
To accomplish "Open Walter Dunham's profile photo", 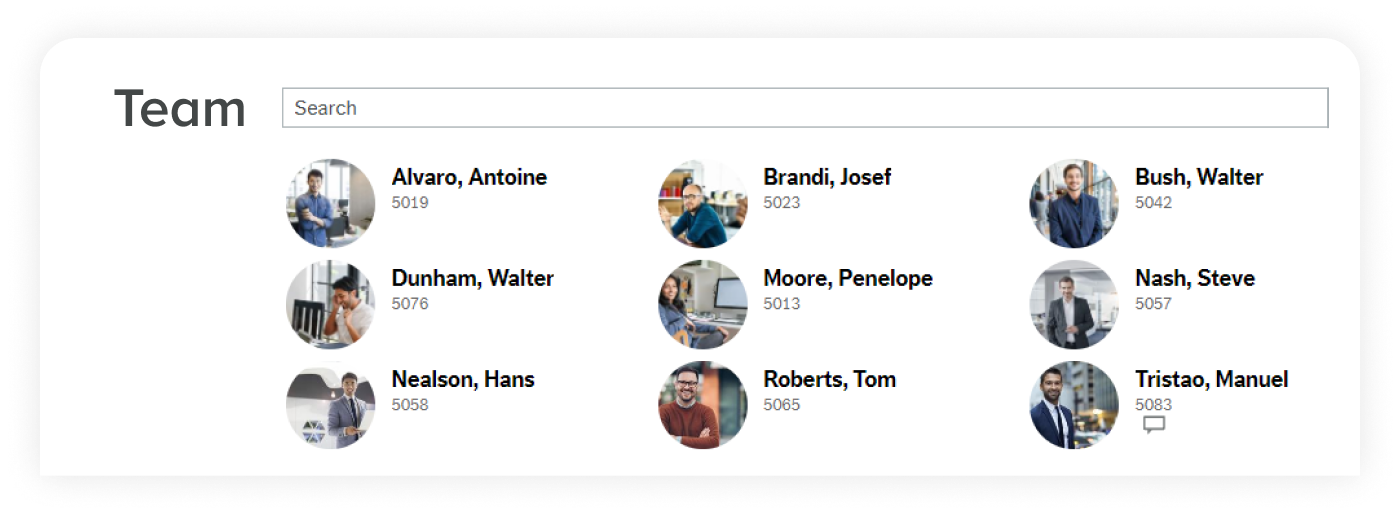I will pyautogui.click(x=331, y=304).
